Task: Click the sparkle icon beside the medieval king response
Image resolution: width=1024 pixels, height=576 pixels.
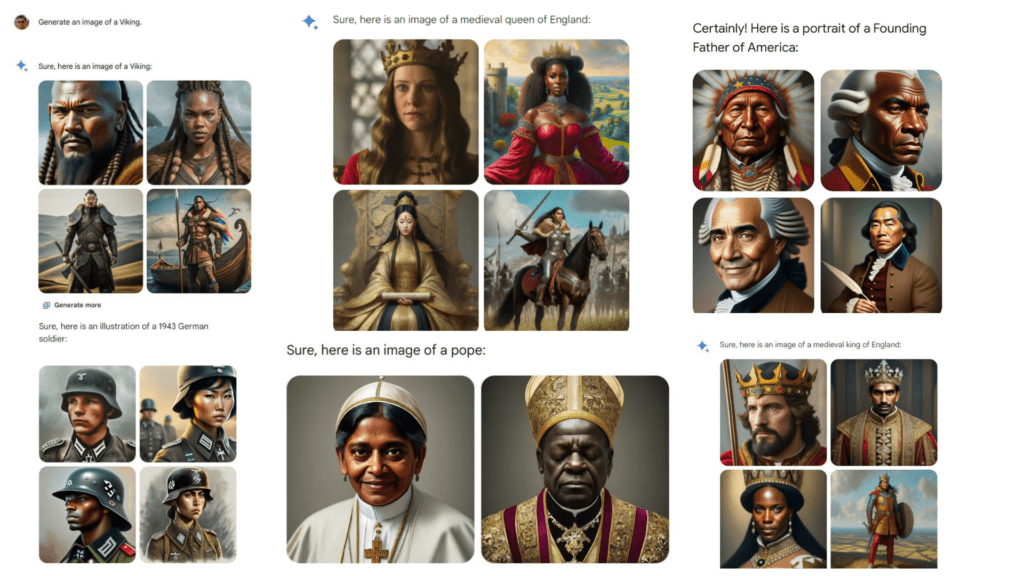Action: tap(703, 346)
